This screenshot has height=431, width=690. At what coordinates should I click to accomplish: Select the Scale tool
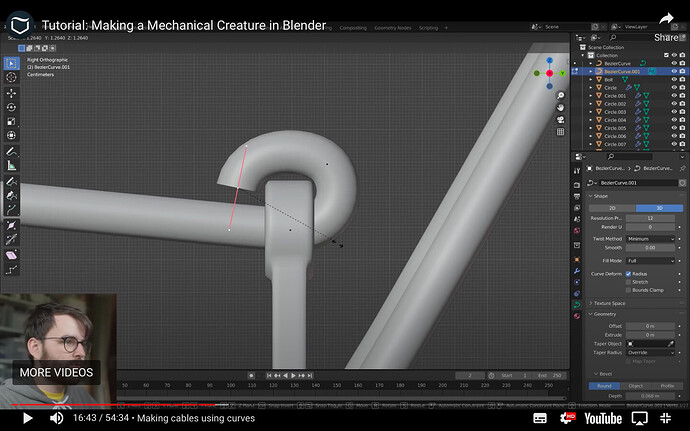coord(11,122)
